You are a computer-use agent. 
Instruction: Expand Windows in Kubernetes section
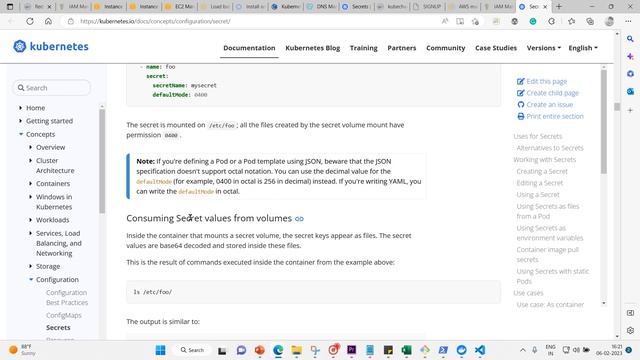(x=31, y=197)
